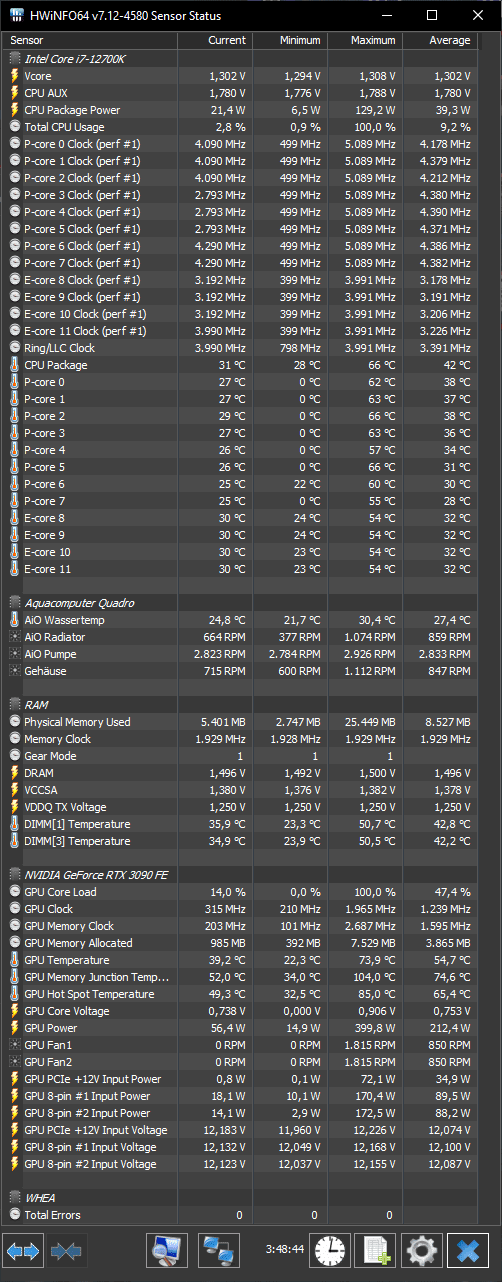Image resolution: width=502 pixels, height=1282 pixels.
Task: Click the collapse columns arrows button
Action: [x=66, y=1250]
